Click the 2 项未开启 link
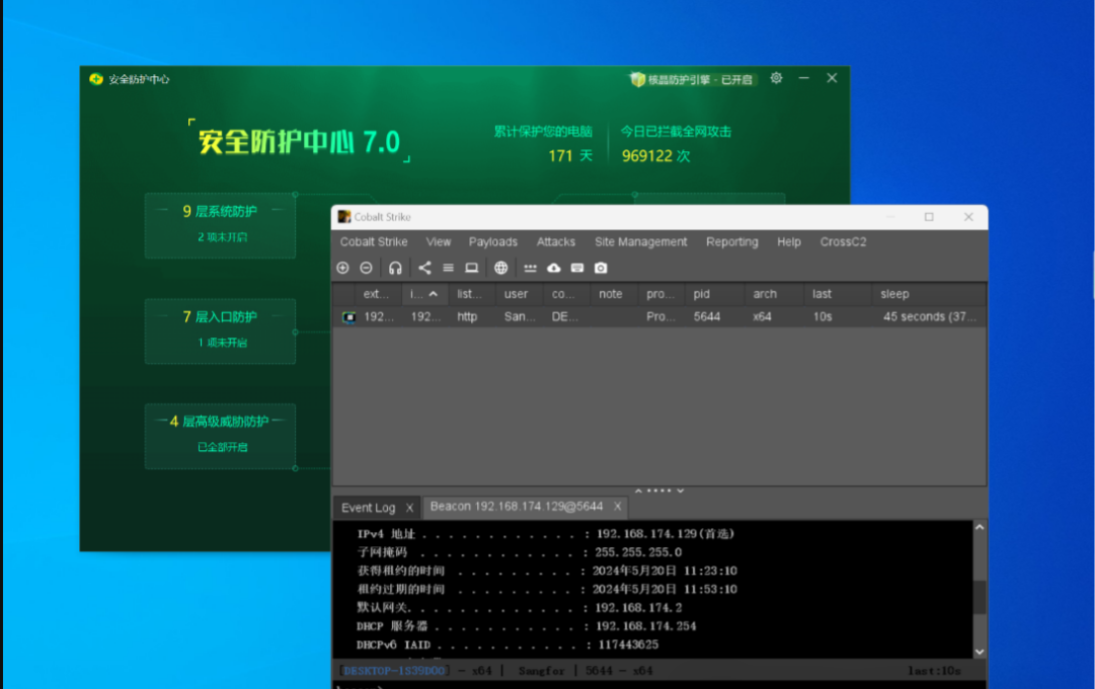 222,237
